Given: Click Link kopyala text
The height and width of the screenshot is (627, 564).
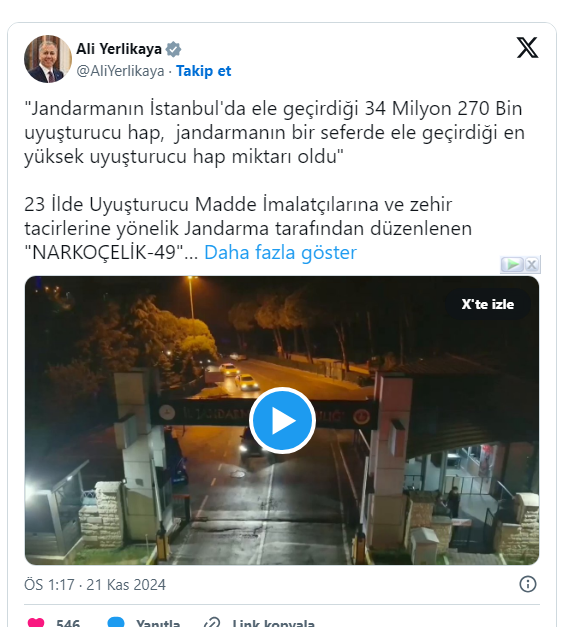Looking at the screenshot, I should click(274, 623).
